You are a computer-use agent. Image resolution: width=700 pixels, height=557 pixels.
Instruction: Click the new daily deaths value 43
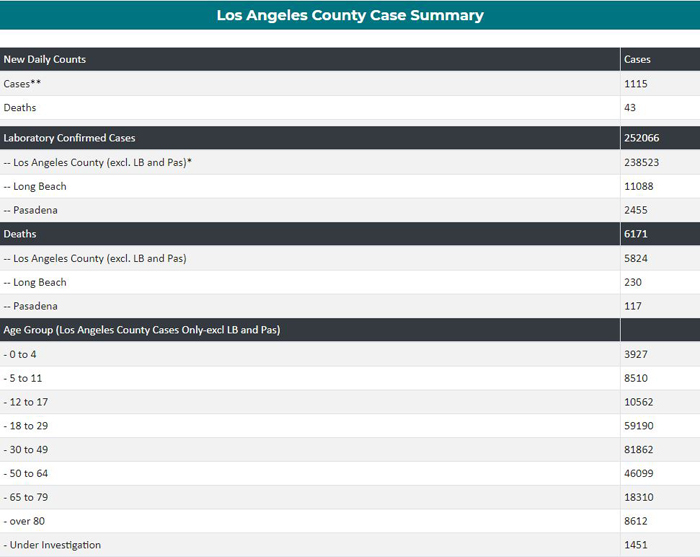(629, 108)
